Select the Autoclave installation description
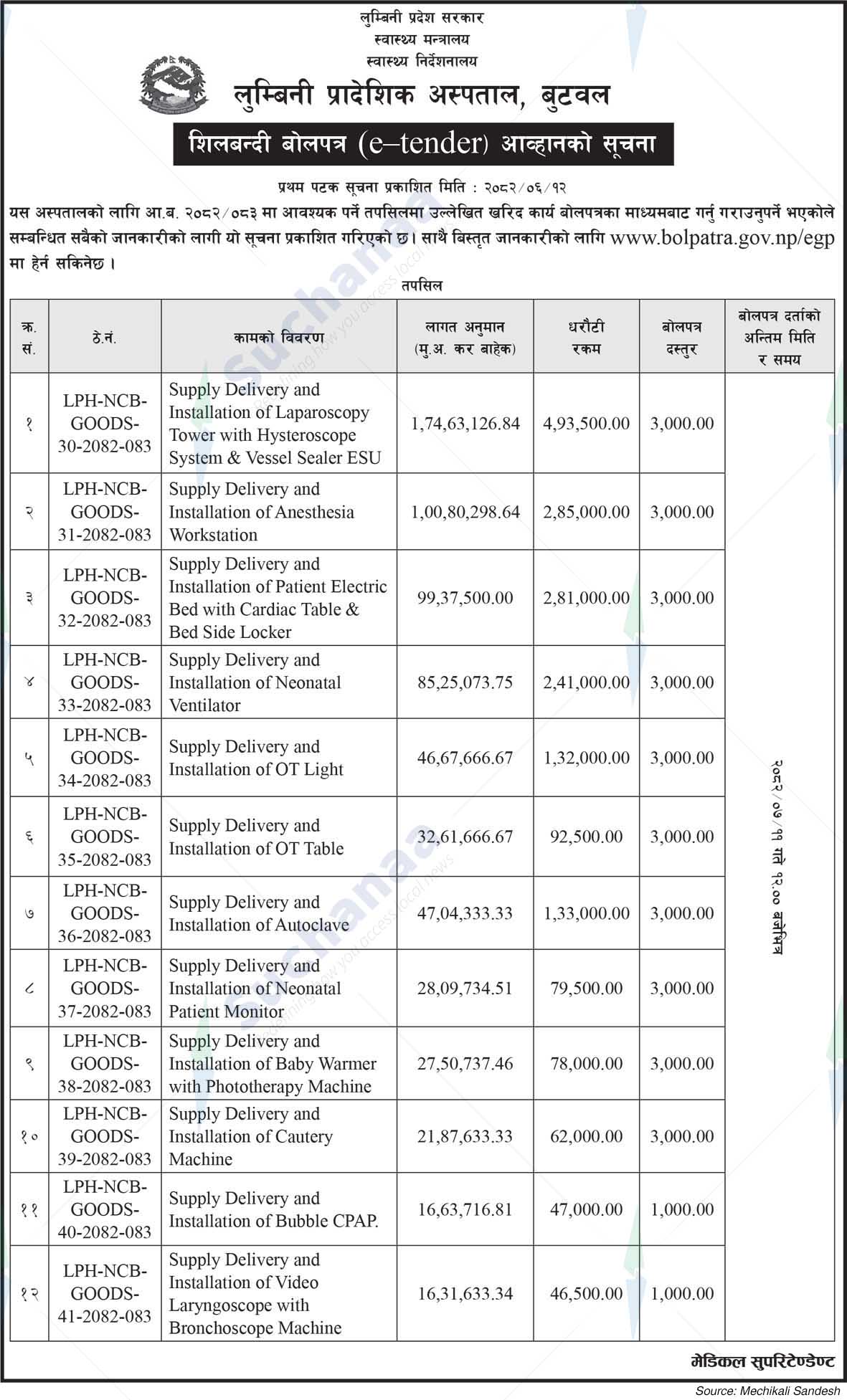The width and height of the screenshot is (847, 1400). point(258,913)
